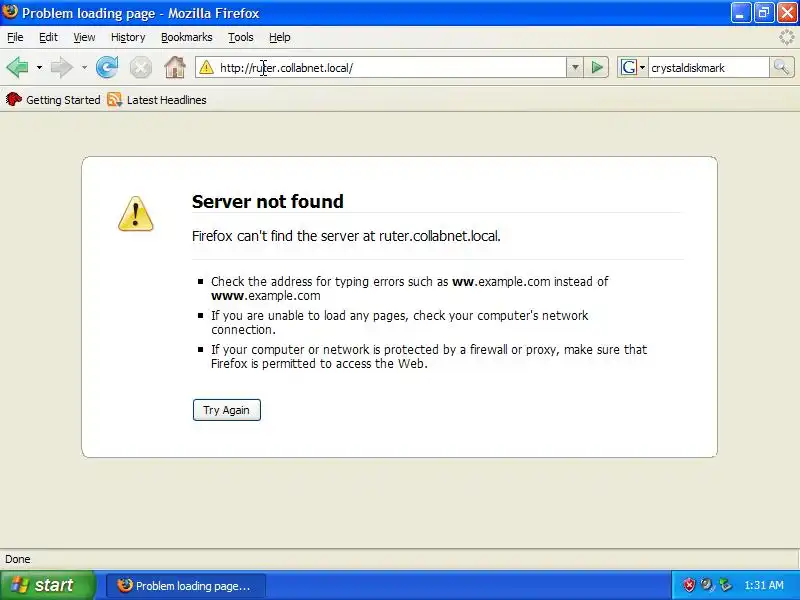
Task: Open the View menu
Action: (x=84, y=37)
